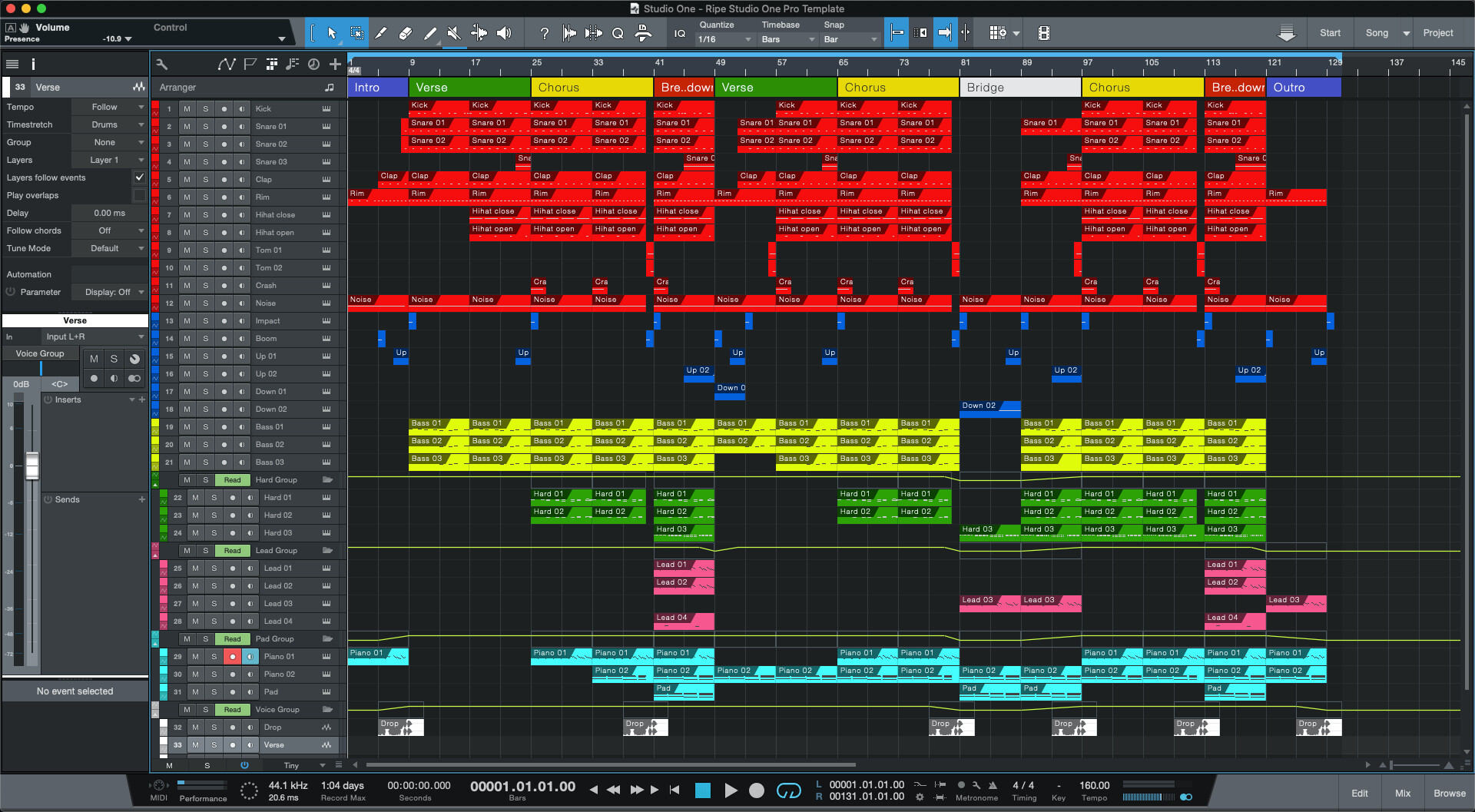Open the Arranger track blocks icon

click(271, 65)
